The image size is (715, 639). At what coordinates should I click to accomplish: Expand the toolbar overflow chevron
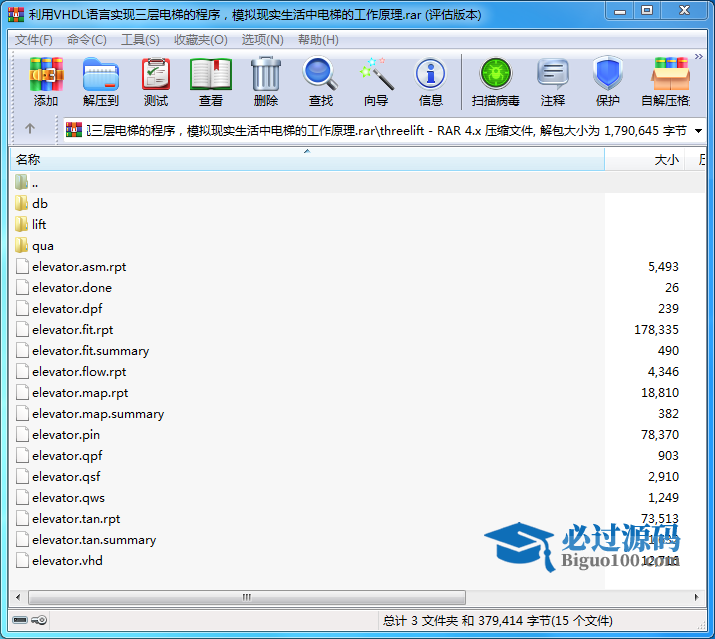(x=699, y=57)
